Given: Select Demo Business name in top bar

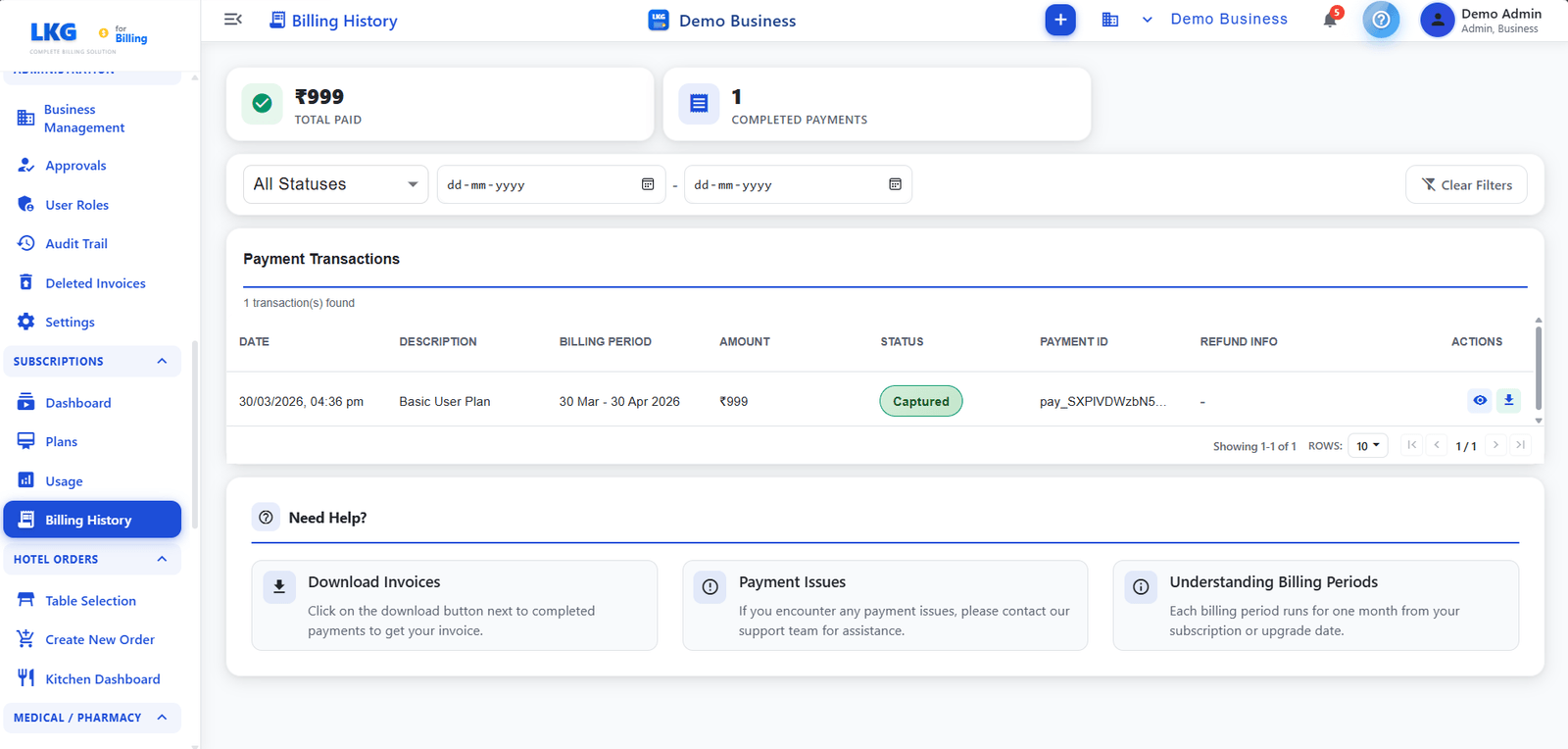Looking at the screenshot, I should [1229, 19].
